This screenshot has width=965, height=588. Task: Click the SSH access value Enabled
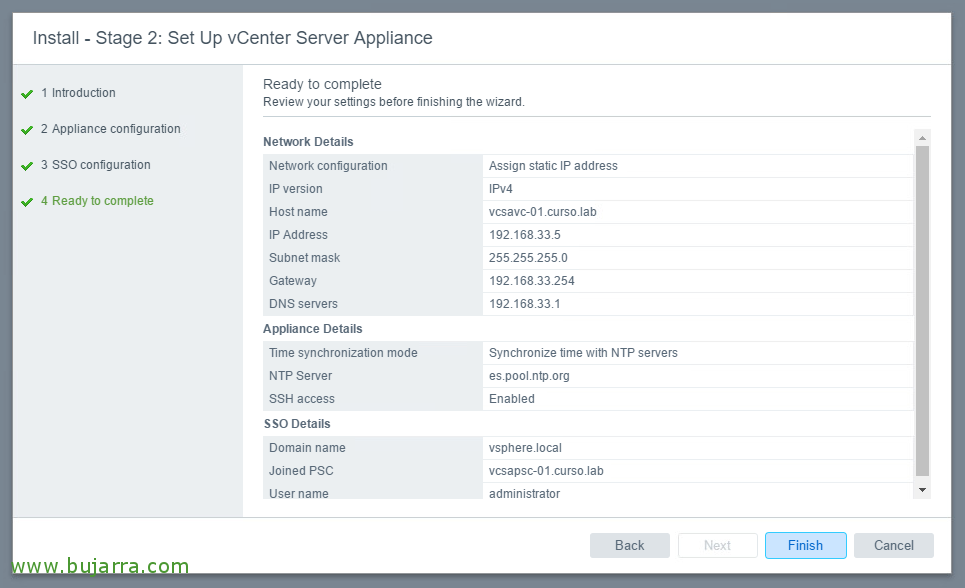(511, 399)
